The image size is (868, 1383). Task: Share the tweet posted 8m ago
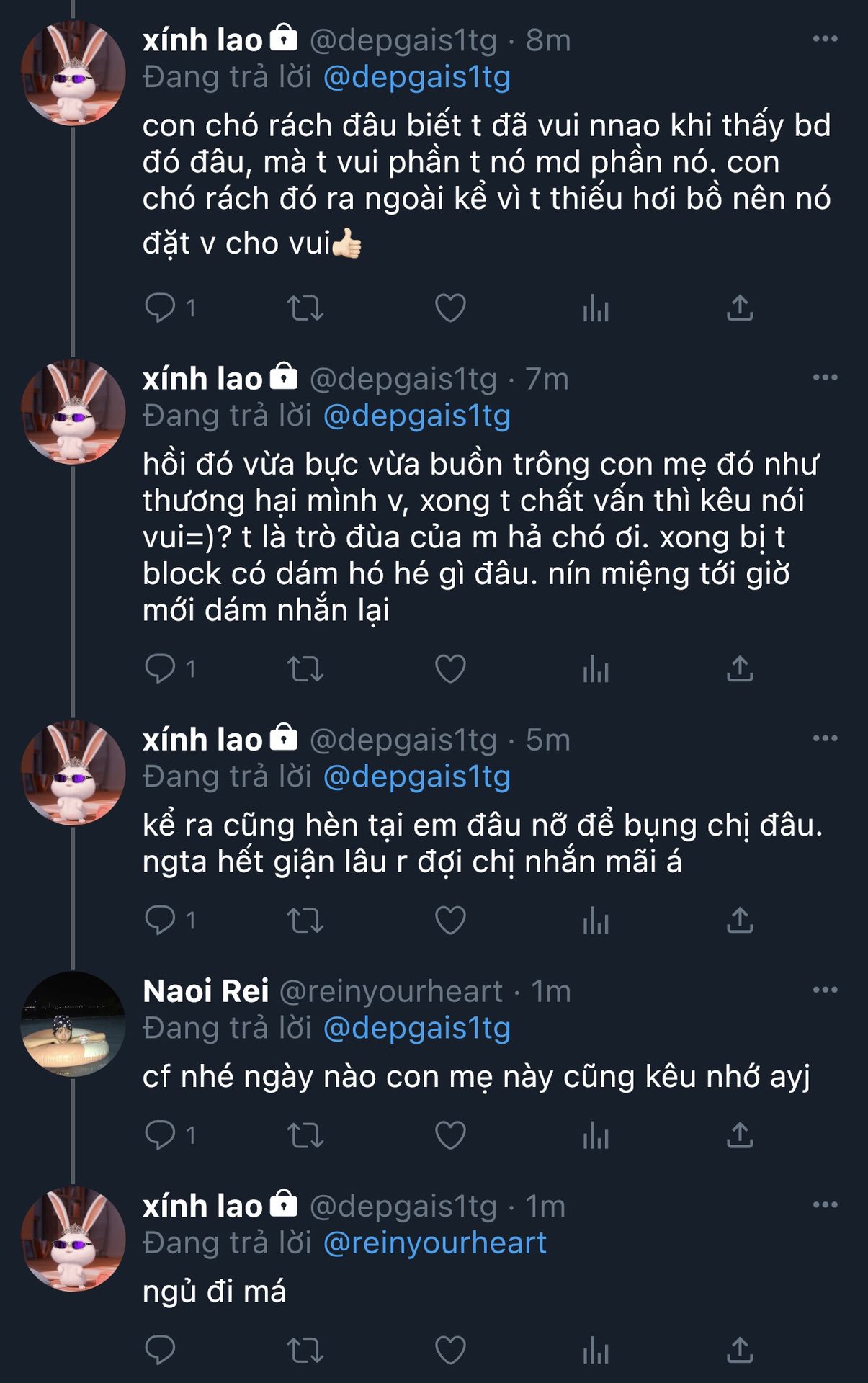740,308
